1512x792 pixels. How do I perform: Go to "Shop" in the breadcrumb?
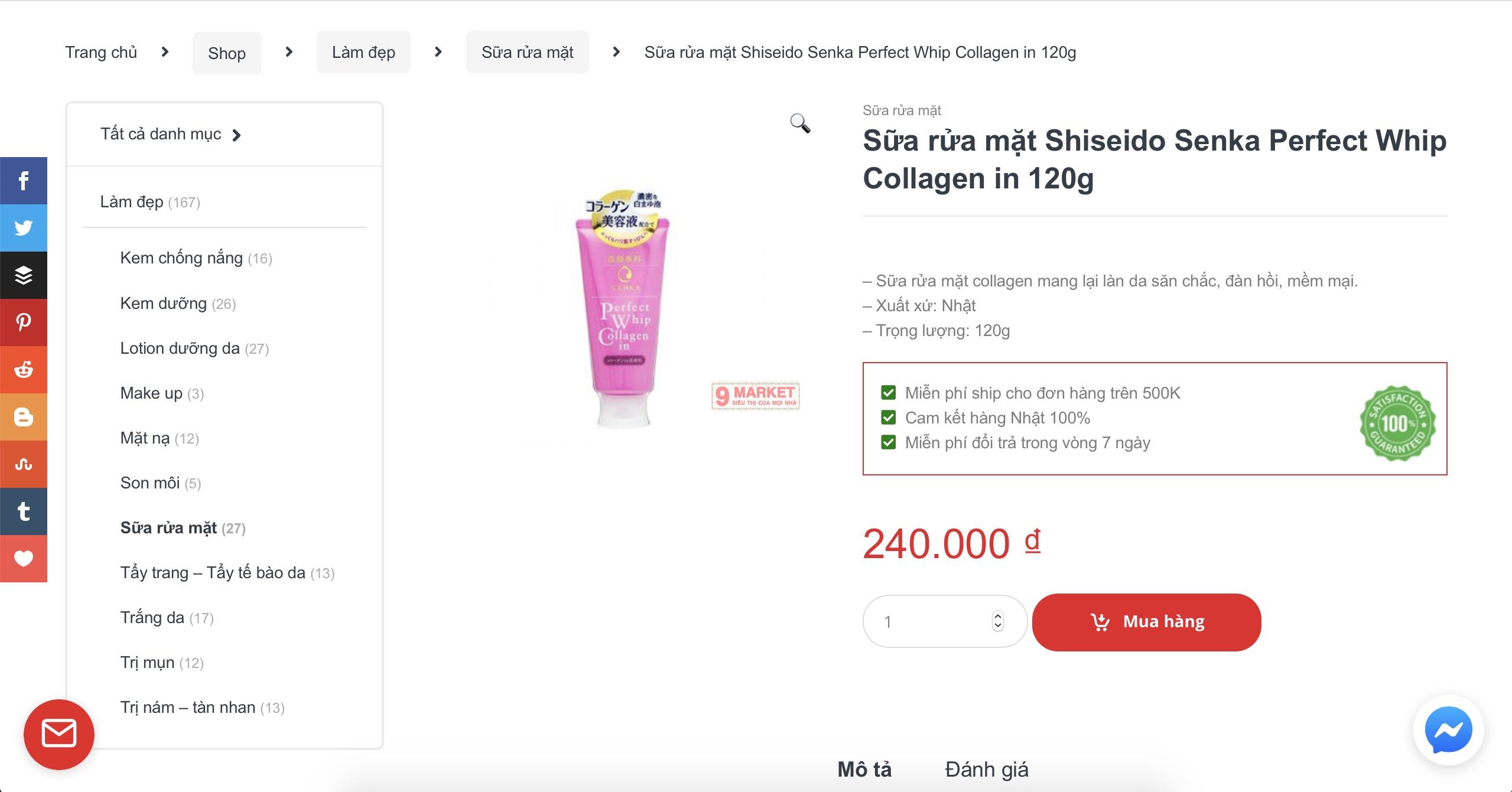[x=227, y=53]
